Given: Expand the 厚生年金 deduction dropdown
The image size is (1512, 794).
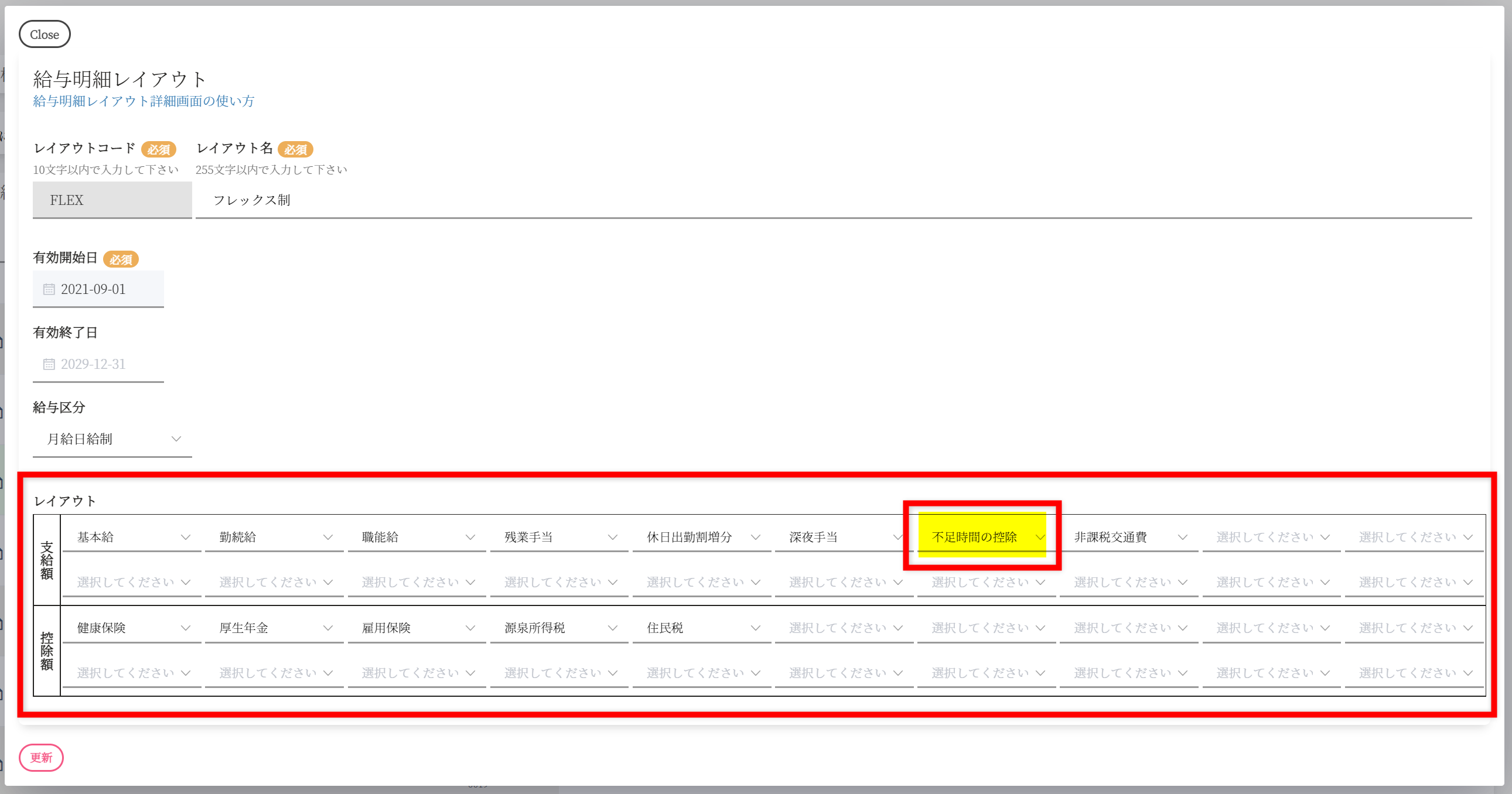Looking at the screenshot, I should [x=274, y=628].
